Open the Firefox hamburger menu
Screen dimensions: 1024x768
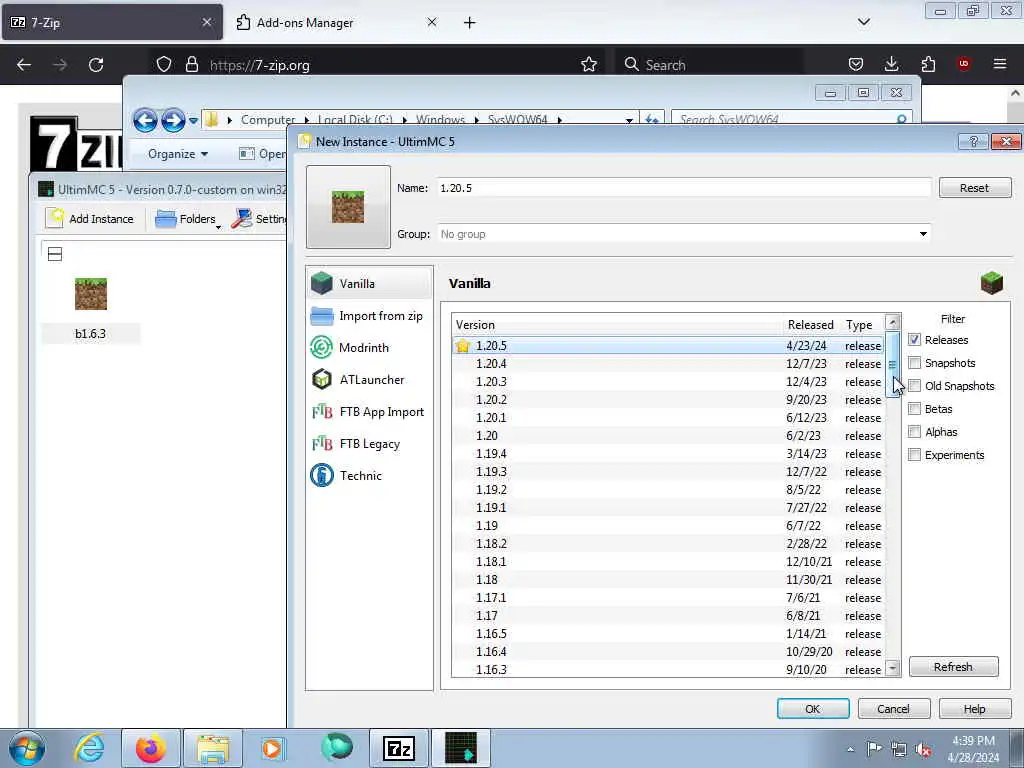pyautogui.click(x=1000, y=64)
